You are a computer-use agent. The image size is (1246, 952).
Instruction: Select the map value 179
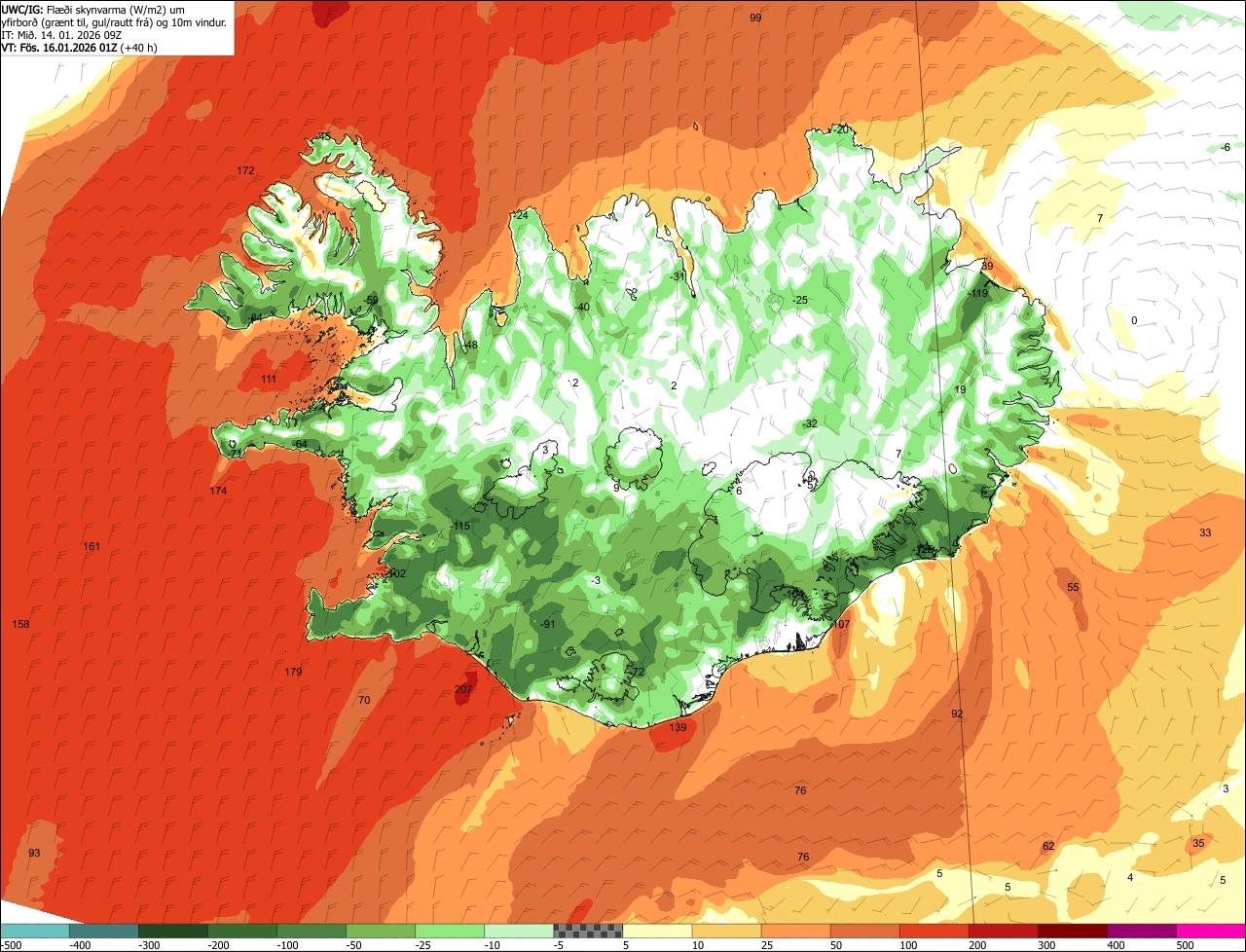293,672
